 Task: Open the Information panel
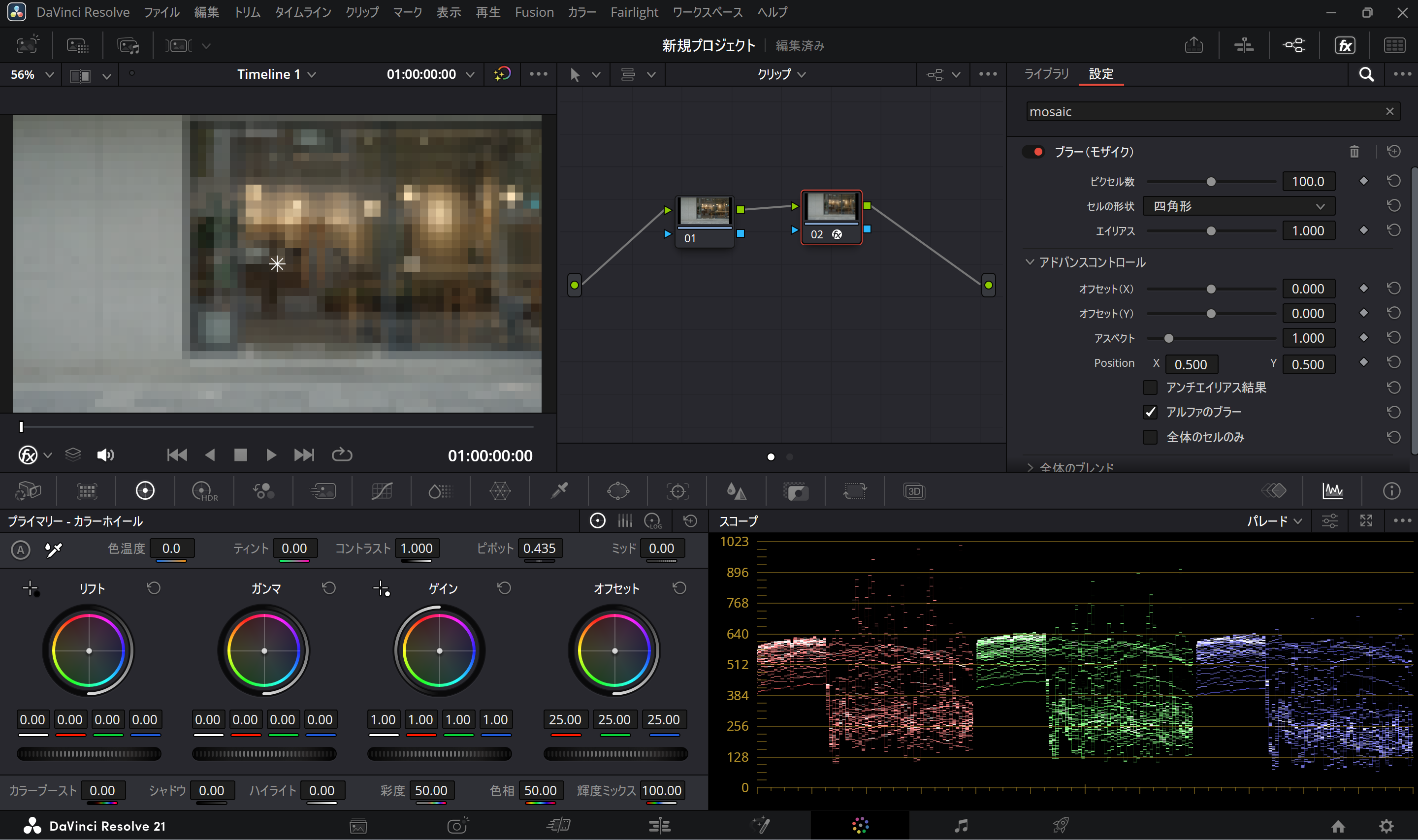[1391, 491]
